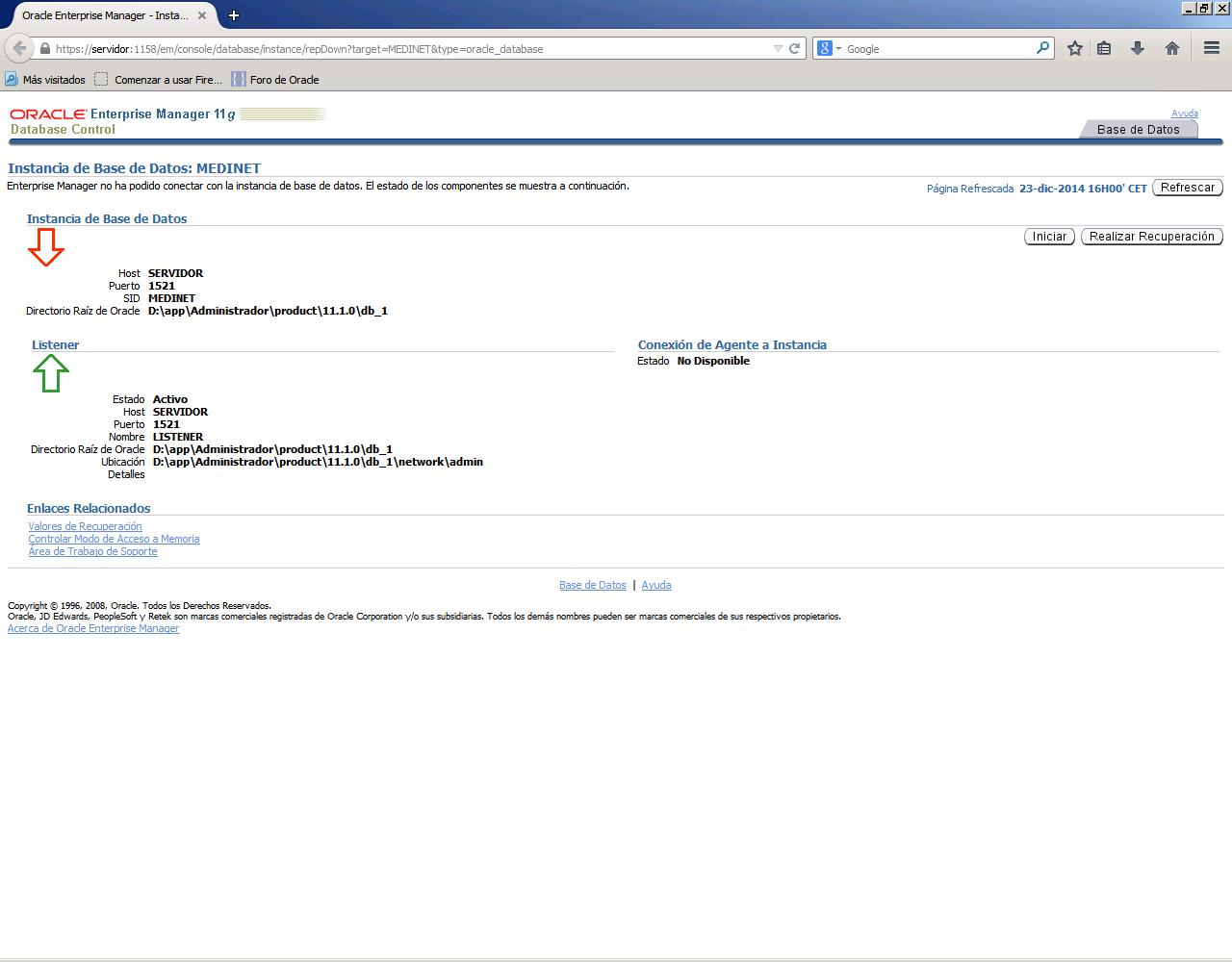
Task: Open Controlar Modo de Acceso a Memoria
Action: (114, 539)
